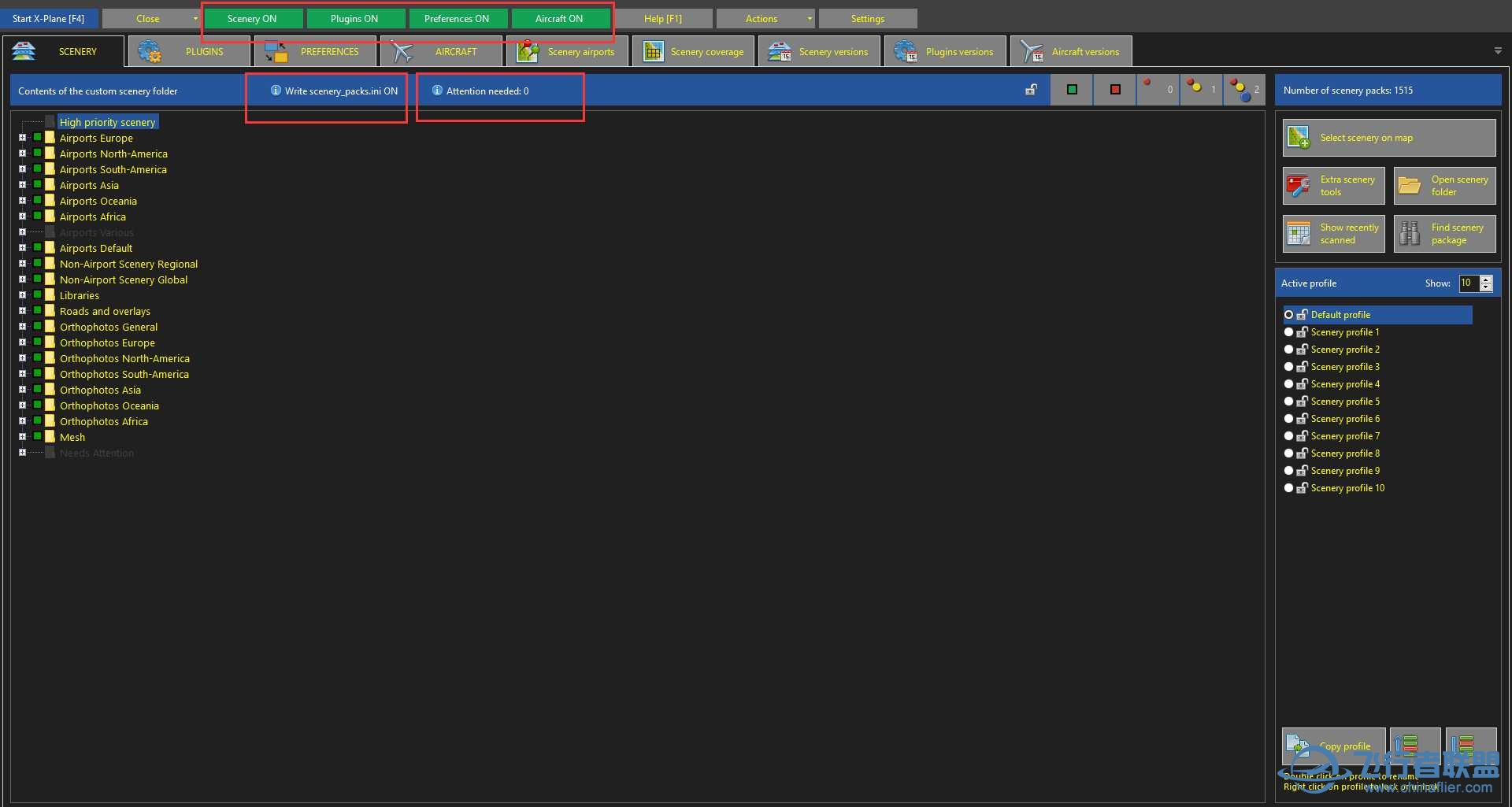
Task: Increase the Show profiles count stepper
Action: (1486, 279)
